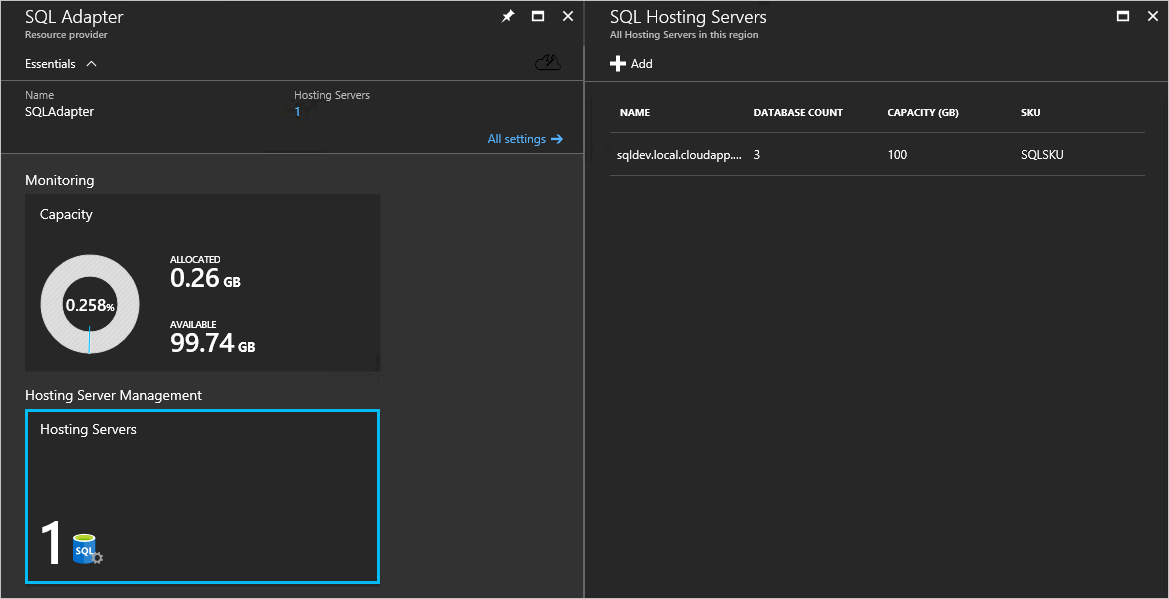Collapse the Essentials section
The image size is (1169, 599).
92,63
